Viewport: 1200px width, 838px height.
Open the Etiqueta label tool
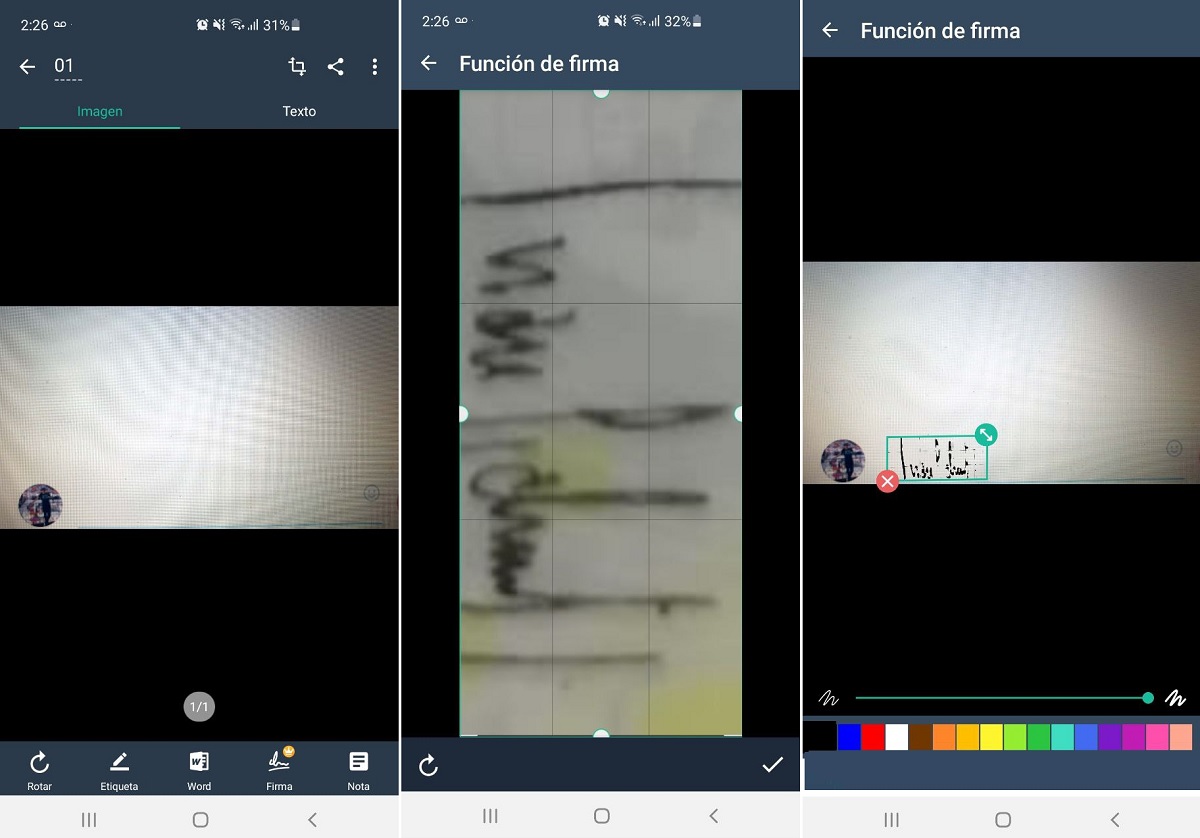click(x=119, y=765)
